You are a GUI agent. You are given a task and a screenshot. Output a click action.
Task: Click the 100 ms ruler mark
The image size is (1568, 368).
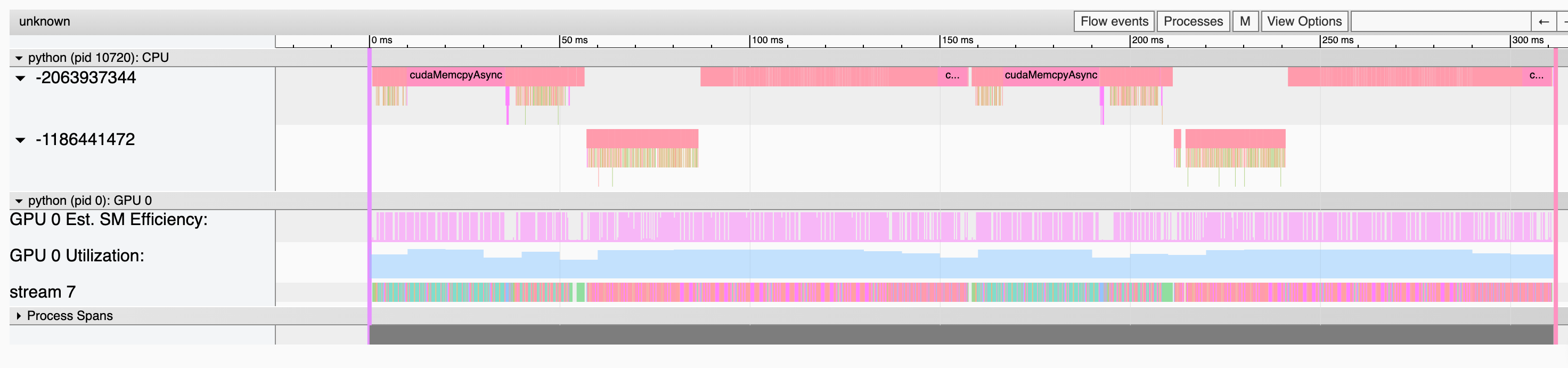tap(767, 40)
